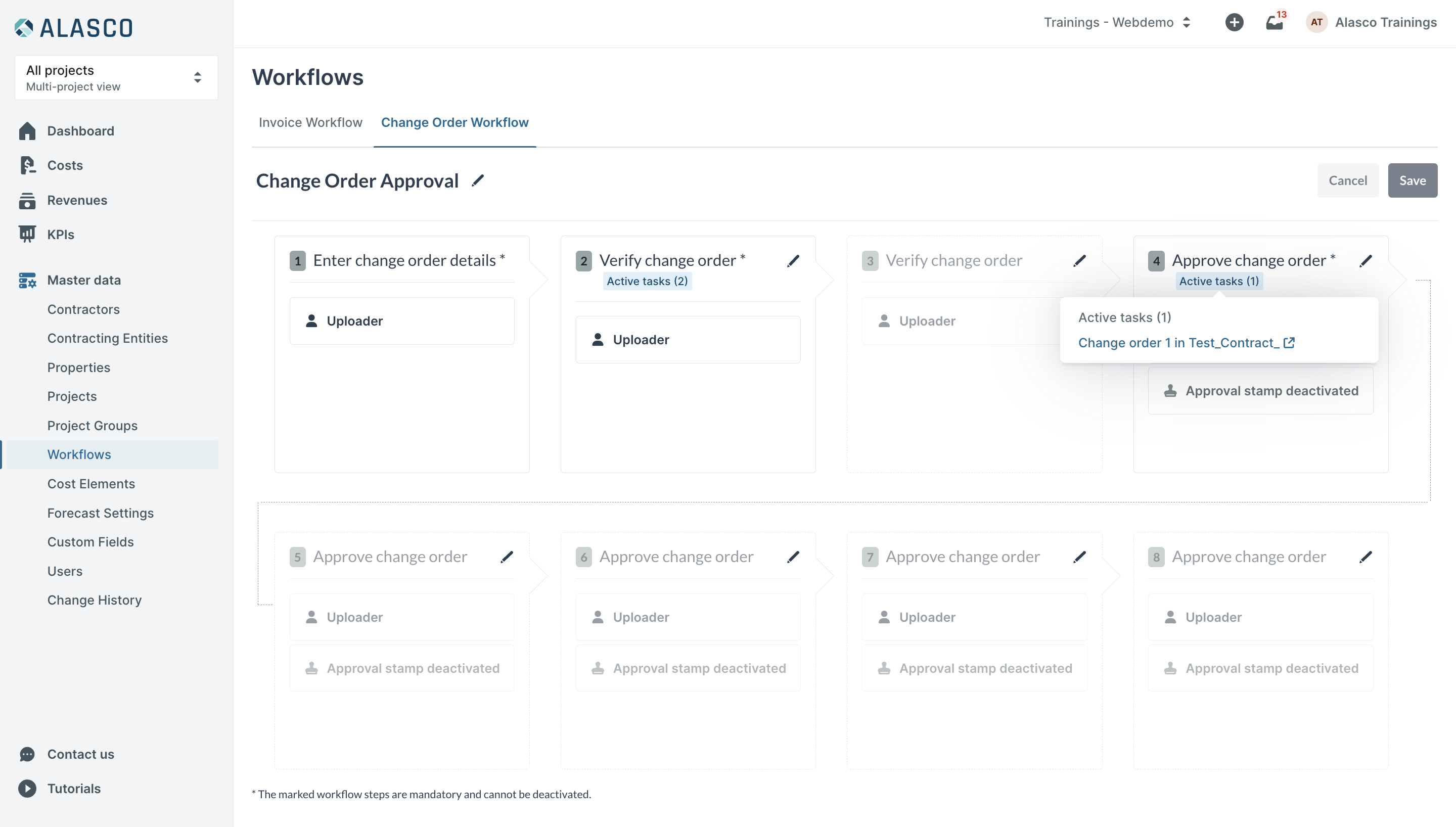Viewport: 1456px width, 827px height.
Task: Click the AT user avatar
Action: (1317, 22)
